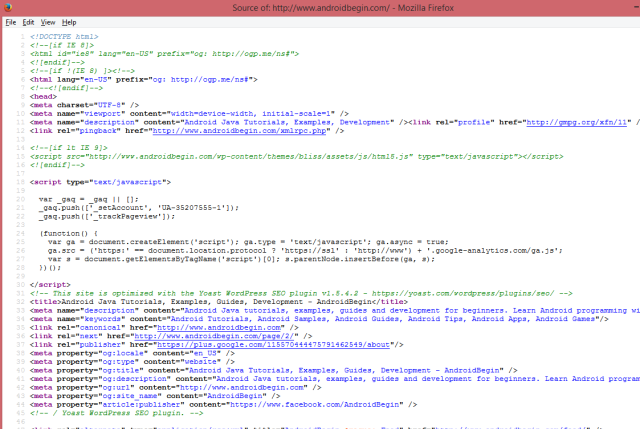
Task: Click the _setAccount UA-35207555-1 line
Action: pos(139,208)
